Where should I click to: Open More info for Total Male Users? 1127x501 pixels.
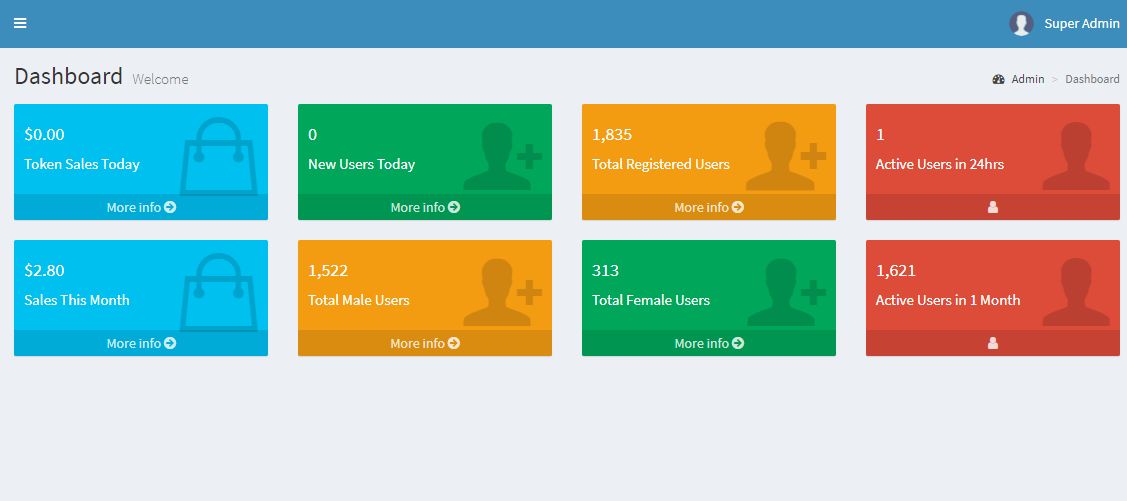click(x=425, y=343)
